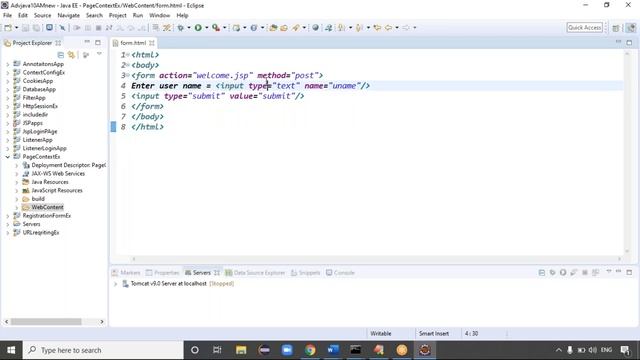The height and width of the screenshot is (360, 640).
Task: Select the ListenerLoginApp project
Action: (x=44, y=148)
